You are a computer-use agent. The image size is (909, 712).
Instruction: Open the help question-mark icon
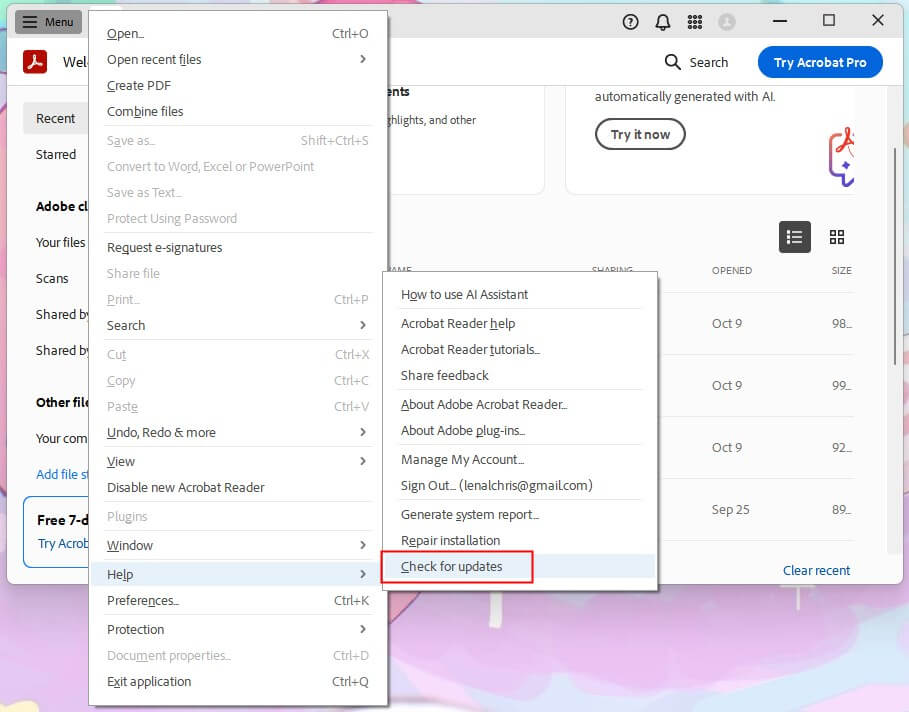[630, 22]
